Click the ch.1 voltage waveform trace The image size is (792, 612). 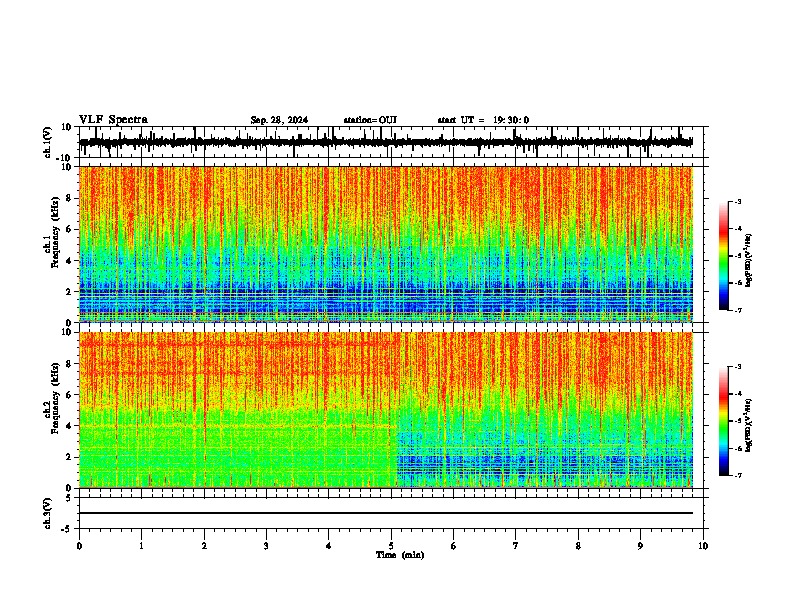385,142
